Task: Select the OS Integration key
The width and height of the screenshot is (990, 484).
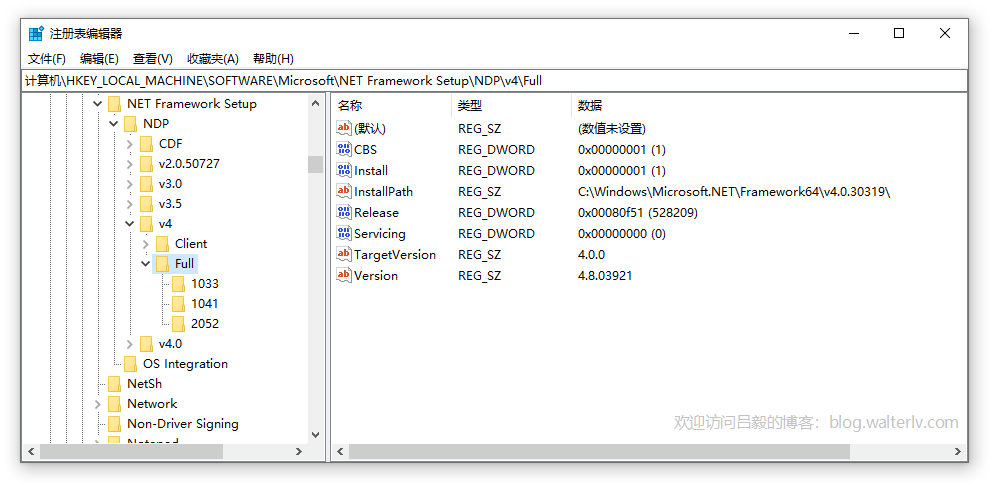Action: click(x=185, y=364)
